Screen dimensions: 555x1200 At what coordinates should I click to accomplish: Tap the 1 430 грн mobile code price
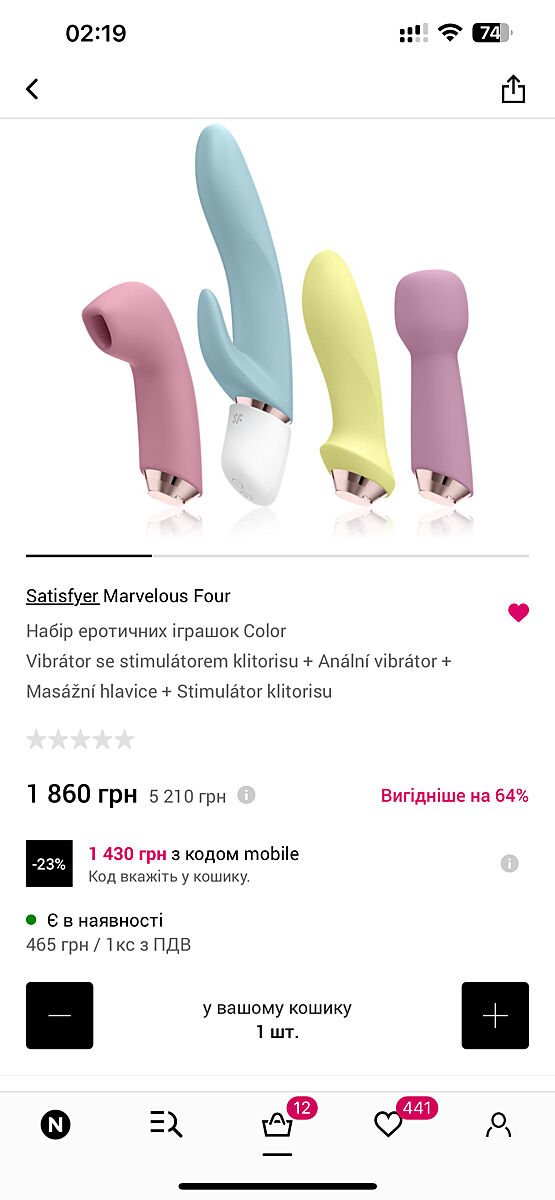128,854
